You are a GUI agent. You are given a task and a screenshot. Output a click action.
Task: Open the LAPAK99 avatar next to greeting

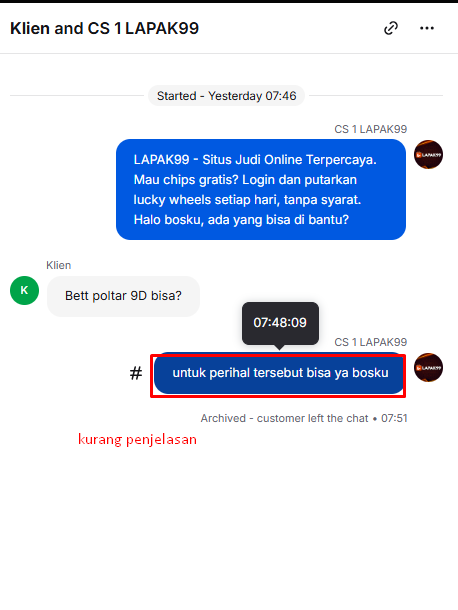428,154
